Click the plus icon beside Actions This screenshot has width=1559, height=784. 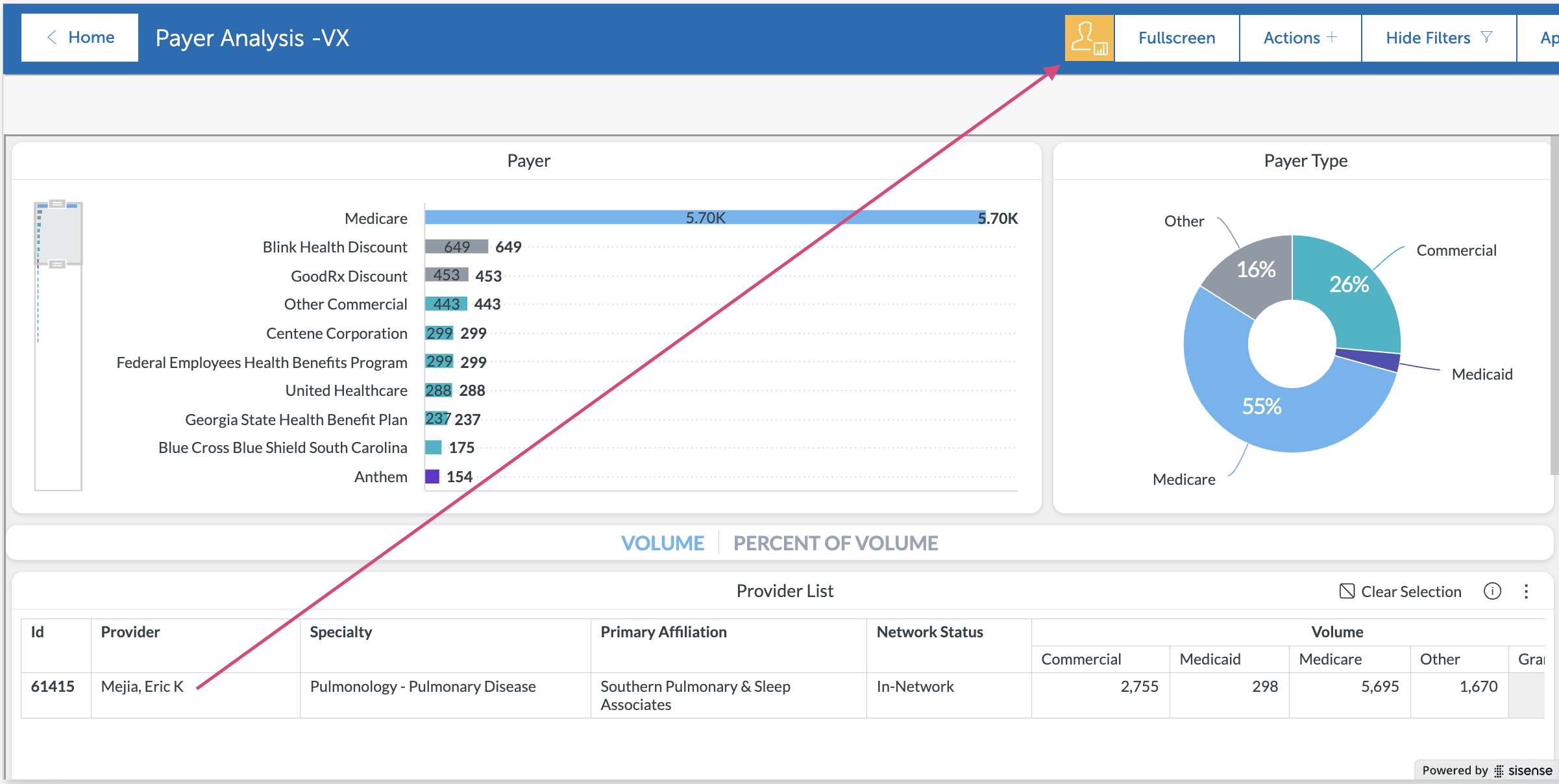pos(1332,38)
